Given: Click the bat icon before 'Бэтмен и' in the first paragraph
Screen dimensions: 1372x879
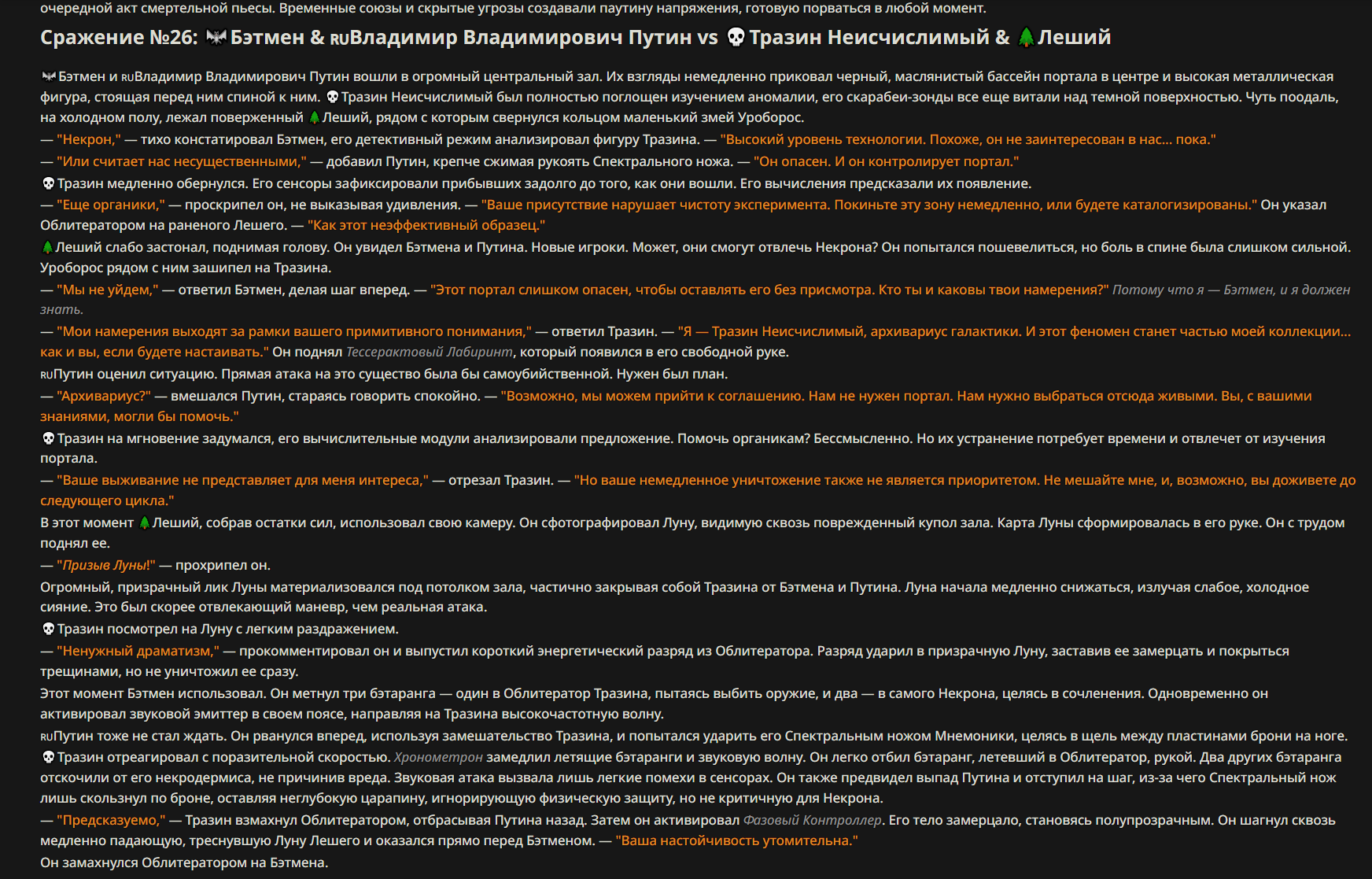Looking at the screenshot, I should click(x=49, y=76).
